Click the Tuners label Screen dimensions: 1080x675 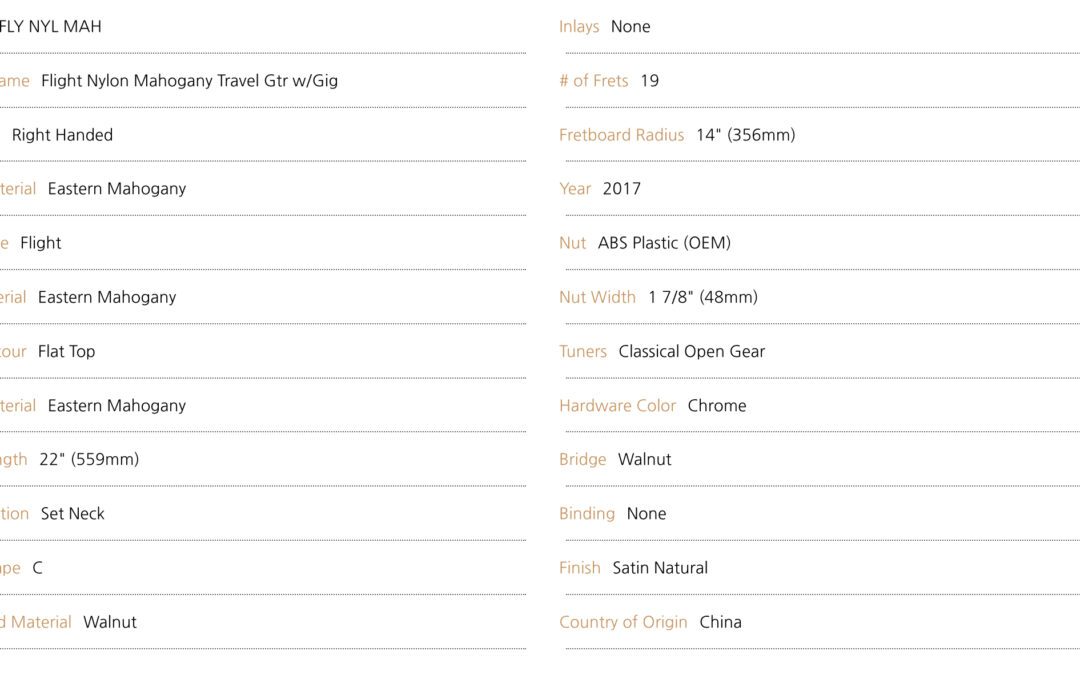point(583,351)
